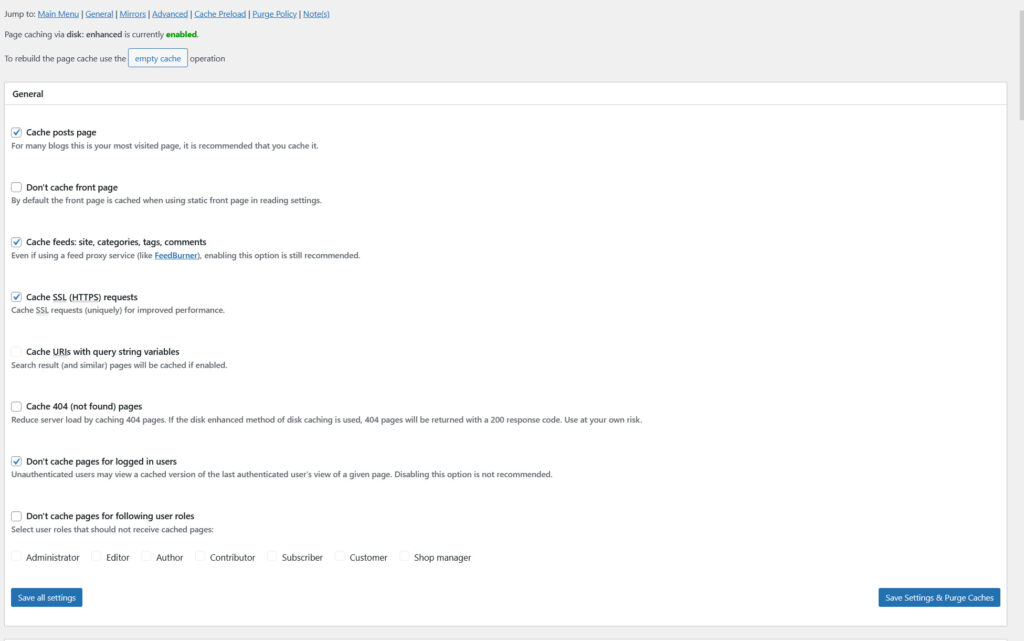1024x641 pixels.
Task: Click the 'To rebuild the page cache' text
Action: coord(65,59)
